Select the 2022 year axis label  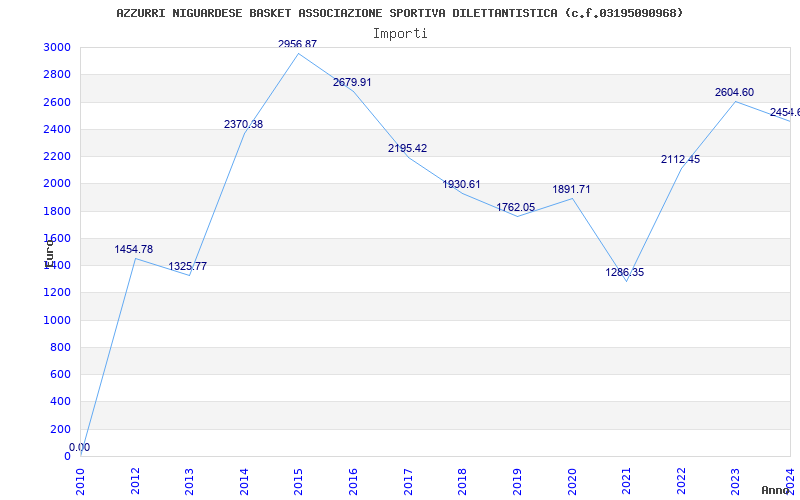coord(681,482)
